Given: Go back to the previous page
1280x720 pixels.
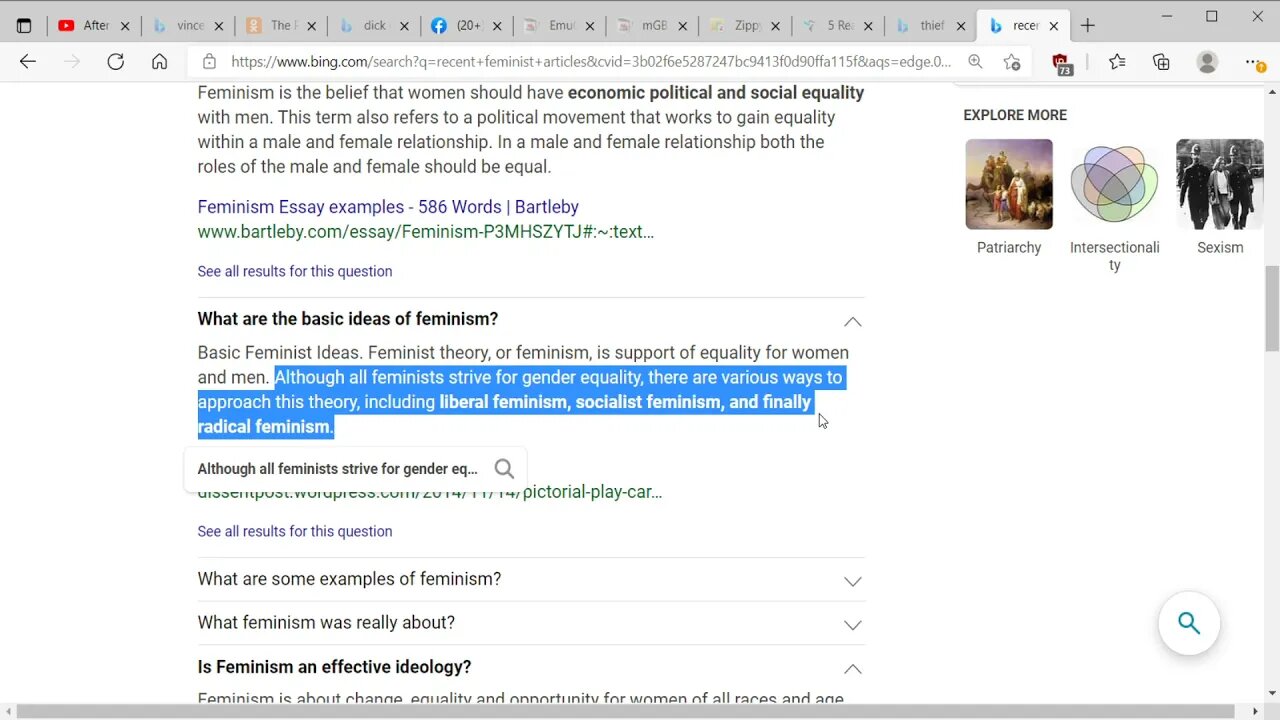Looking at the screenshot, I should pyautogui.click(x=28, y=62).
